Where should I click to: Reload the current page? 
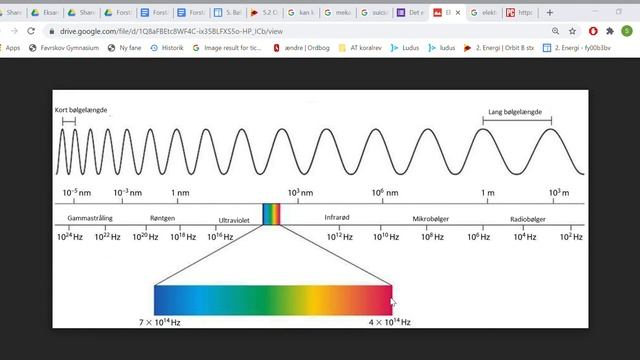click(31, 31)
